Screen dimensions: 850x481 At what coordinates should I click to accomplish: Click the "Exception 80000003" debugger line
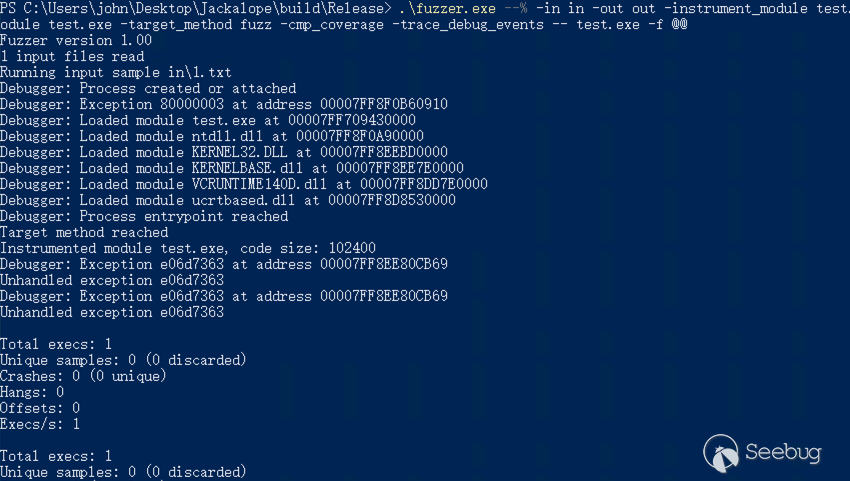tap(224, 104)
